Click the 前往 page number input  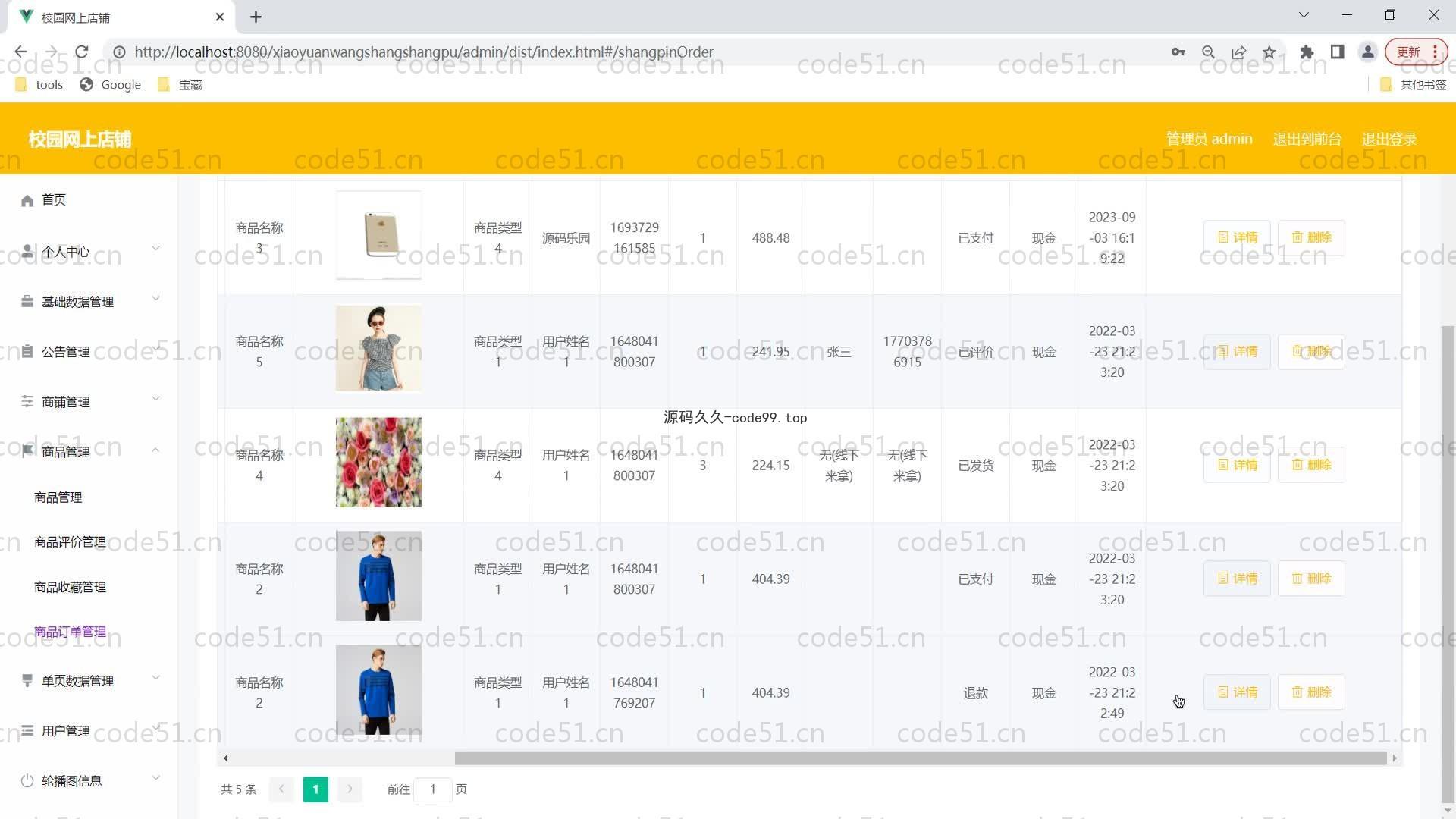point(433,789)
